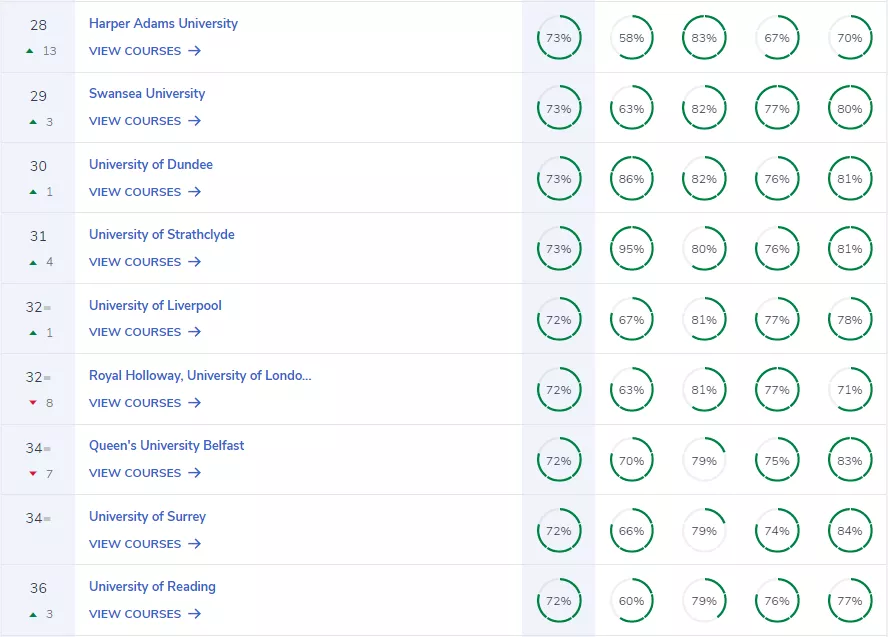
Task: Click the red down arrow for Royal Holloway rank change
Action: click(33, 403)
